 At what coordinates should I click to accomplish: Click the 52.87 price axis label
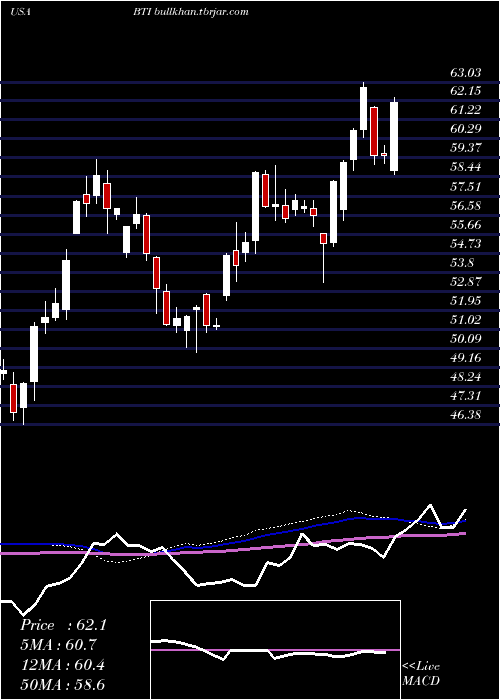[x=465, y=282]
